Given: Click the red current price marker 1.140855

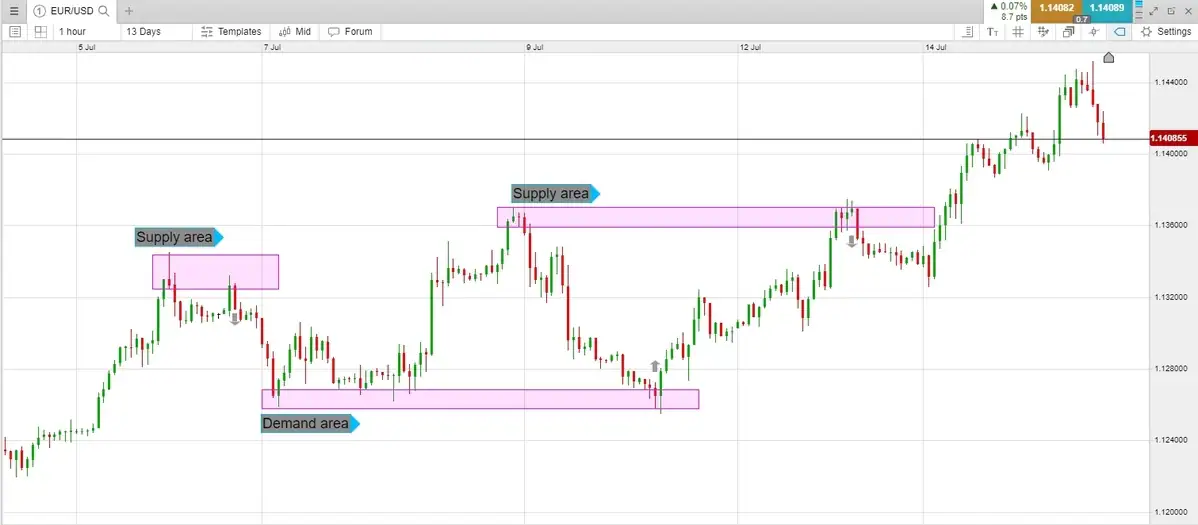Looking at the screenshot, I should [1168, 138].
